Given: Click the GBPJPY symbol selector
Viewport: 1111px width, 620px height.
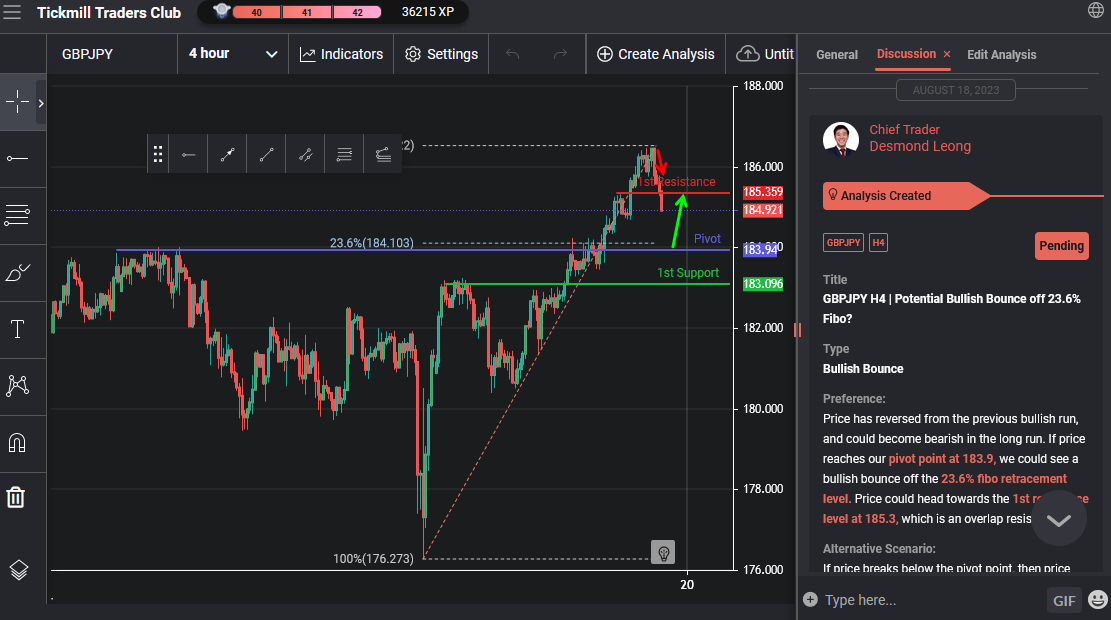Looking at the screenshot, I should click(112, 54).
